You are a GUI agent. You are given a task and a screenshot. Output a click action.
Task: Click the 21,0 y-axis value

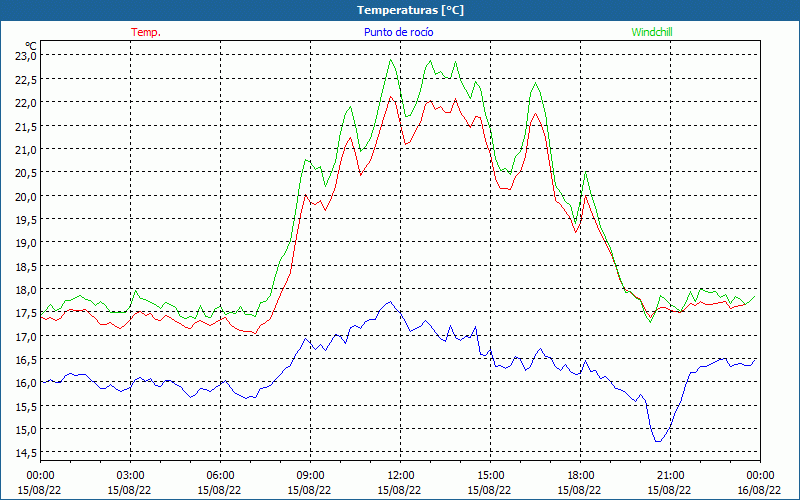point(26,149)
